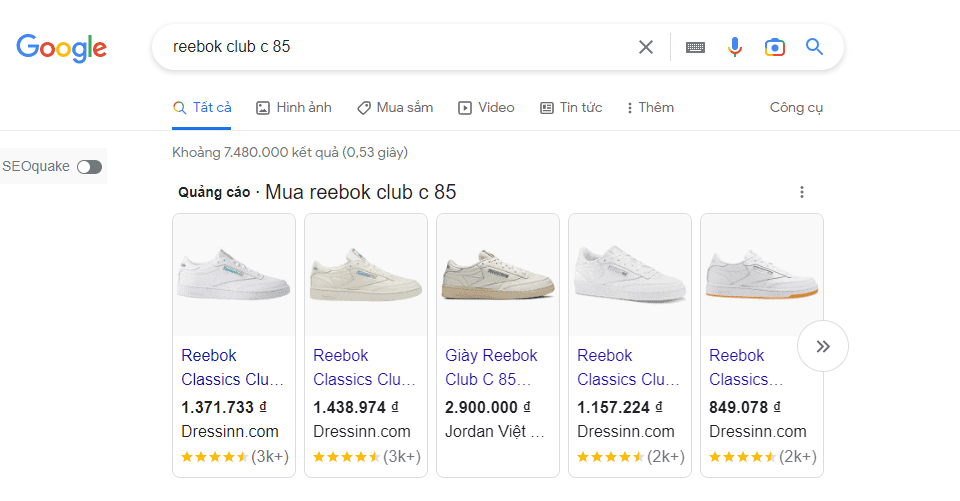Start voice search with microphone icon
The height and width of the screenshot is (501, 960).
(x=735, y=47)
